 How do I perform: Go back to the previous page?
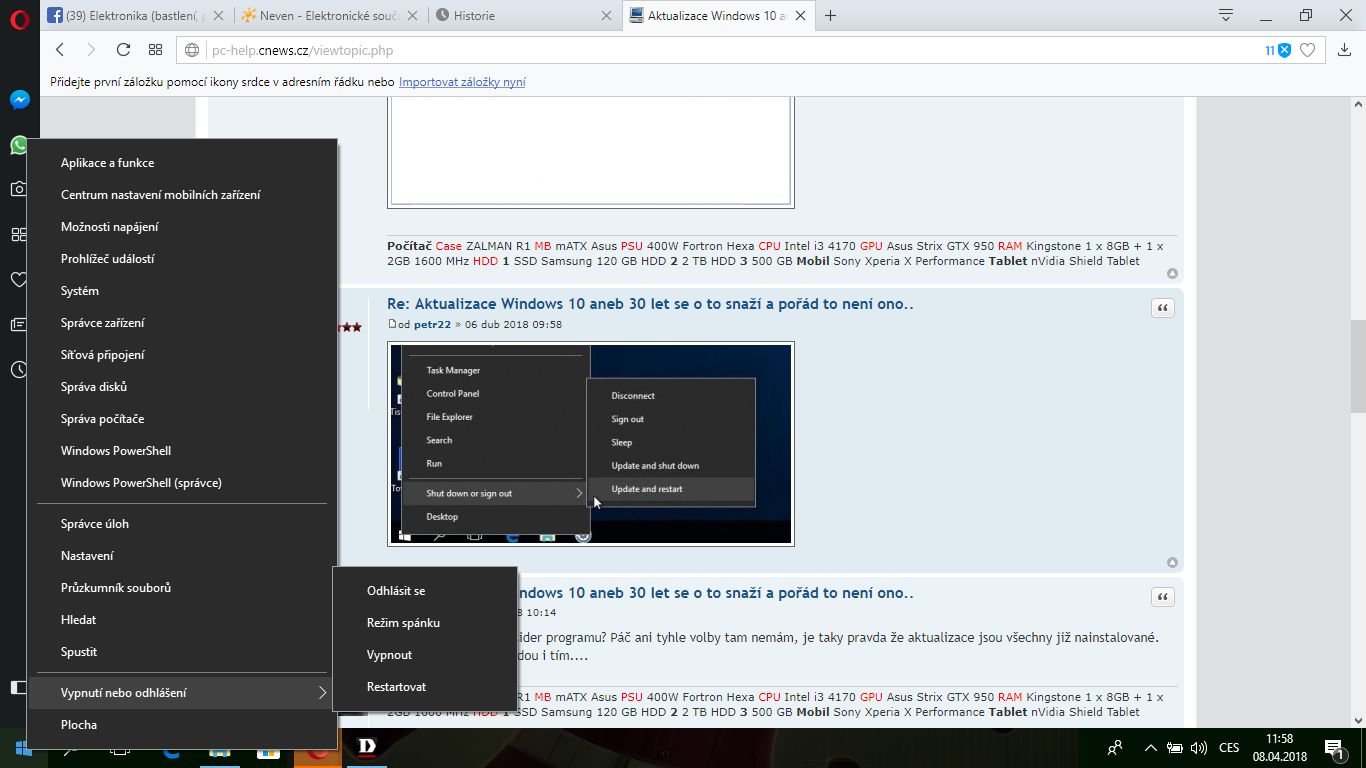coord(60,50)
